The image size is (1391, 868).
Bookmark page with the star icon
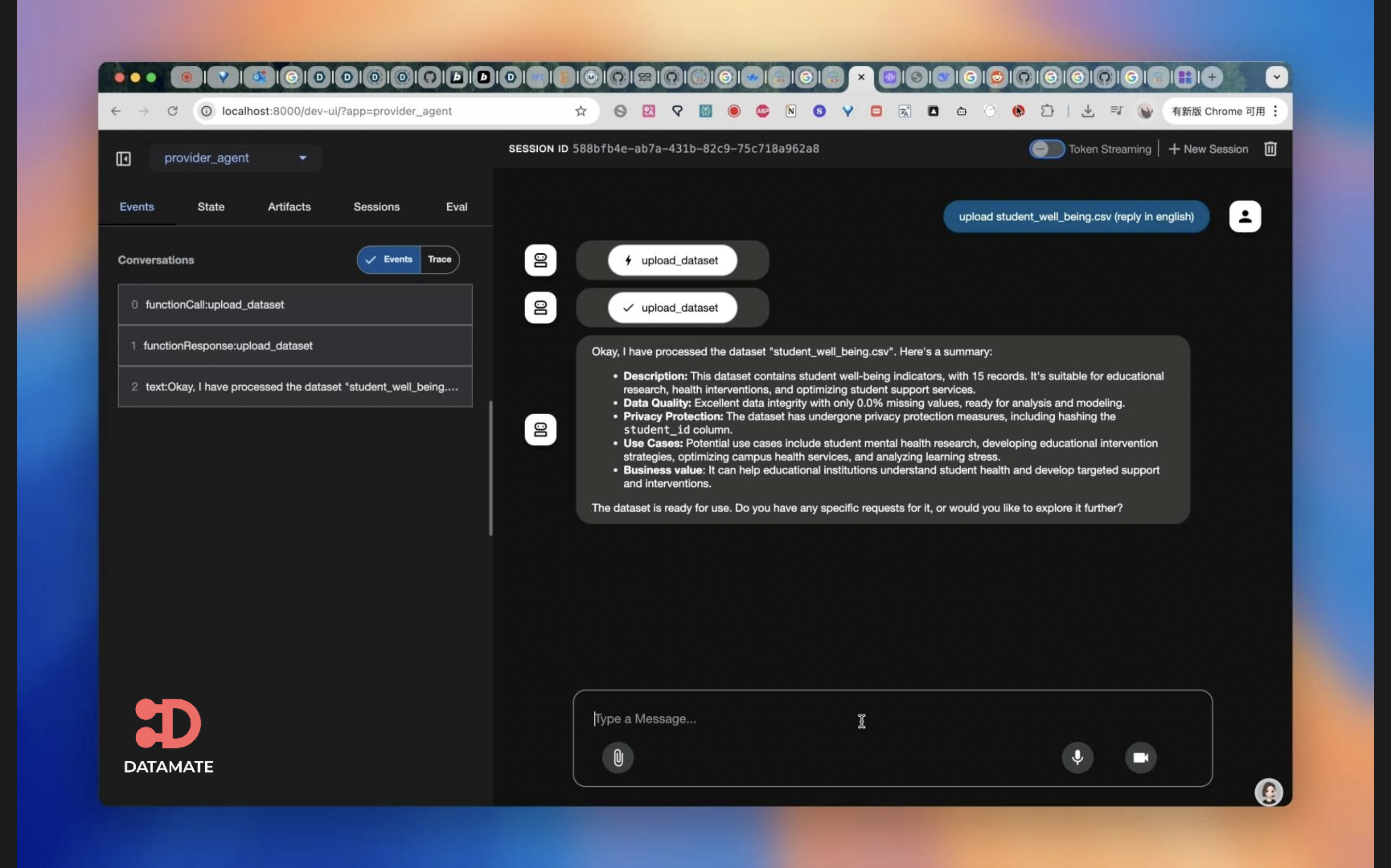pos(581,111)
